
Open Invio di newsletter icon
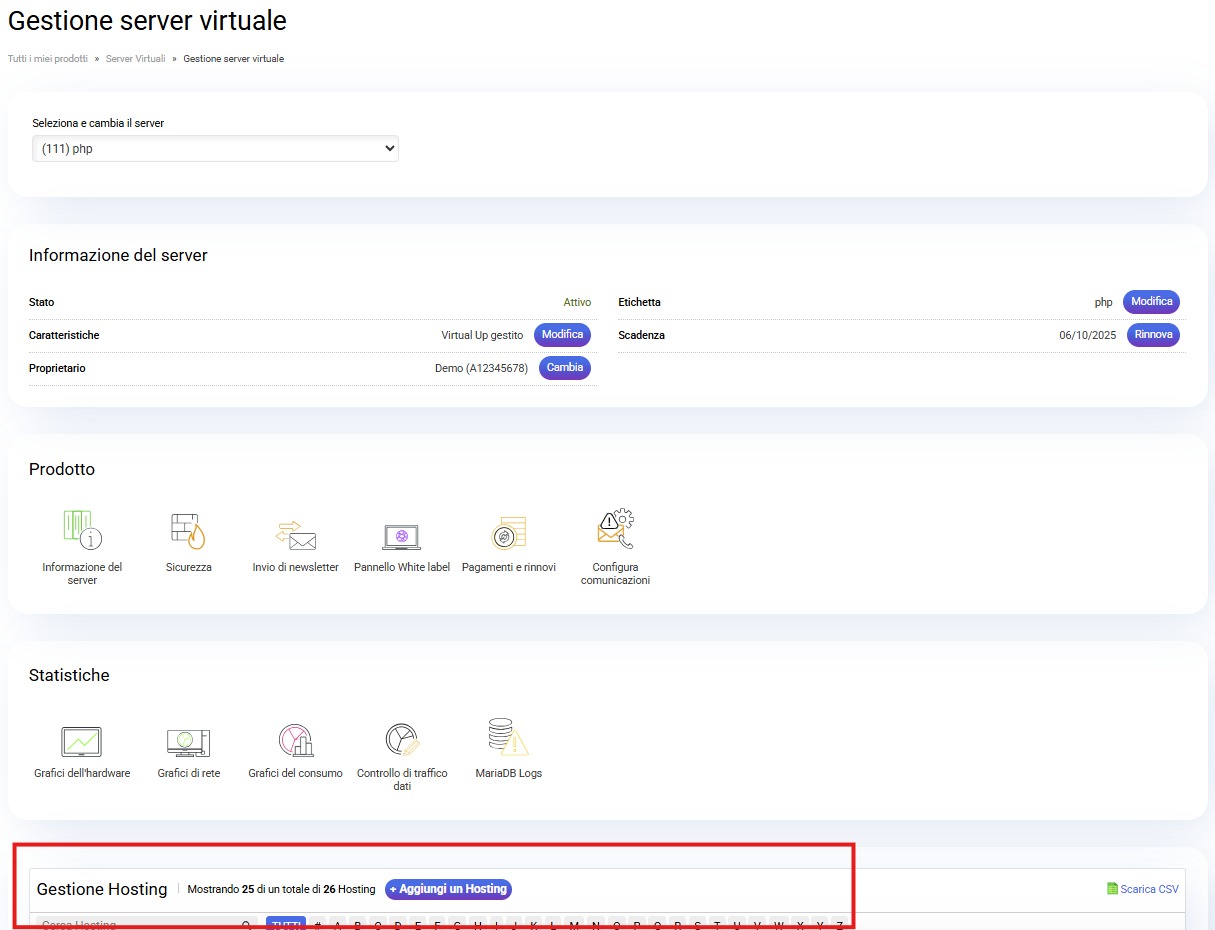pos(295,534)
